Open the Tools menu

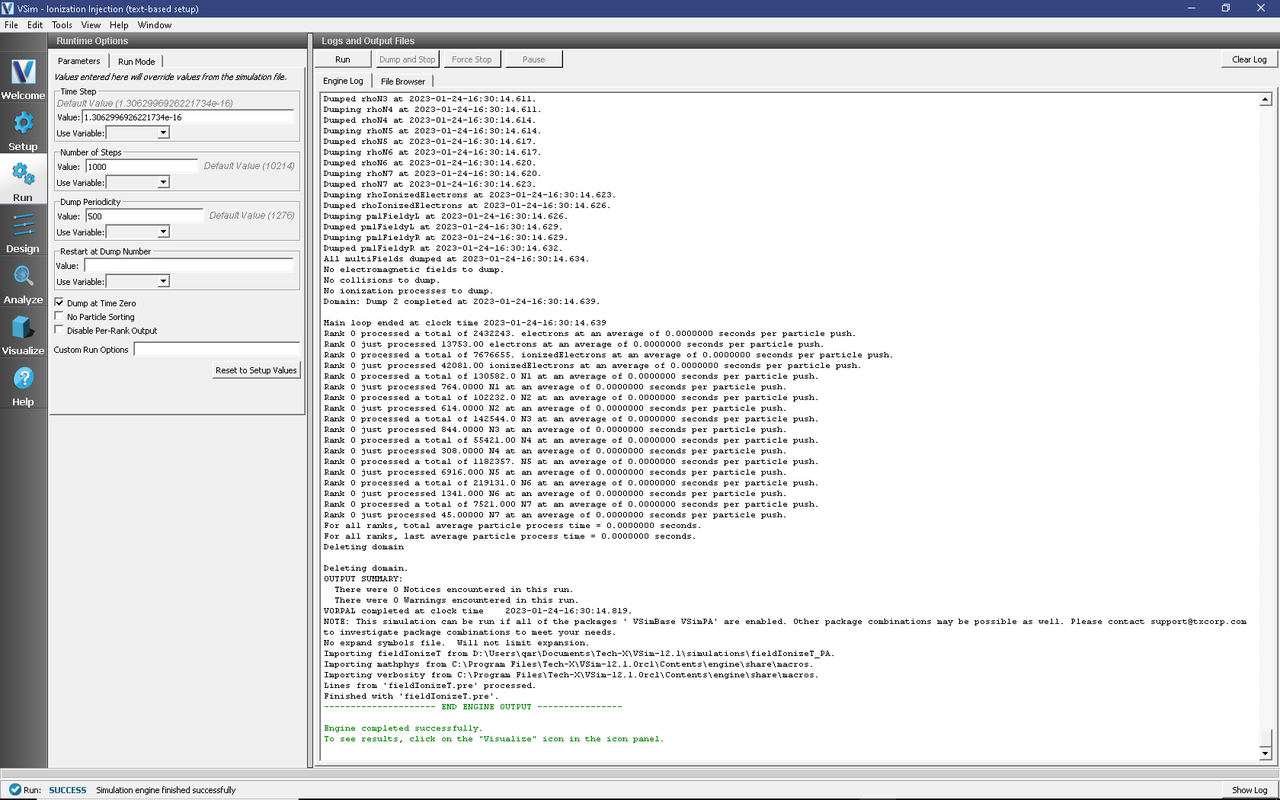[62, 24]
